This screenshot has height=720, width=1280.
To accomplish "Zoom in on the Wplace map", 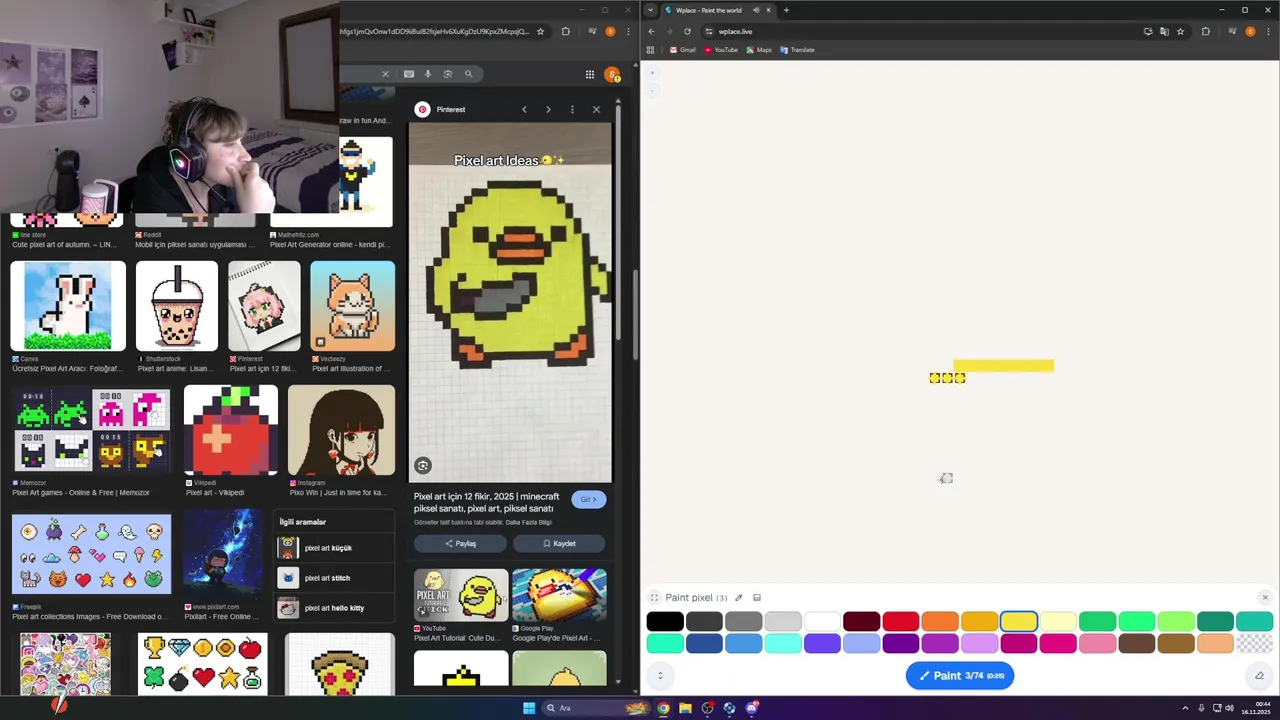I will (x=652, y=72).
